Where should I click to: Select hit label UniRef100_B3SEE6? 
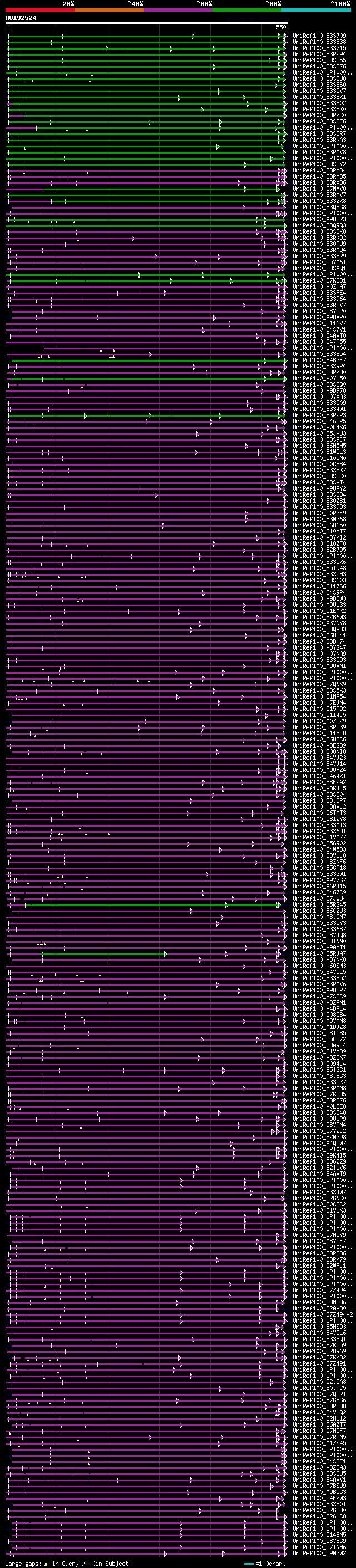(x=319, y=122)
